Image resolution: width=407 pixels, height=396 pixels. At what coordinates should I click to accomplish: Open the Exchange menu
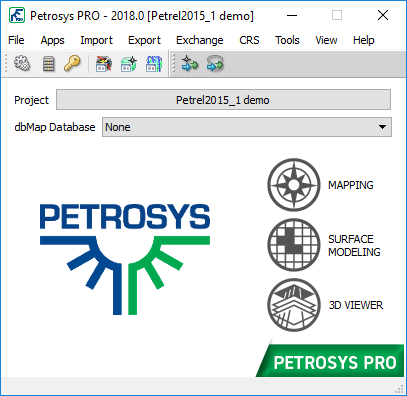200,40
